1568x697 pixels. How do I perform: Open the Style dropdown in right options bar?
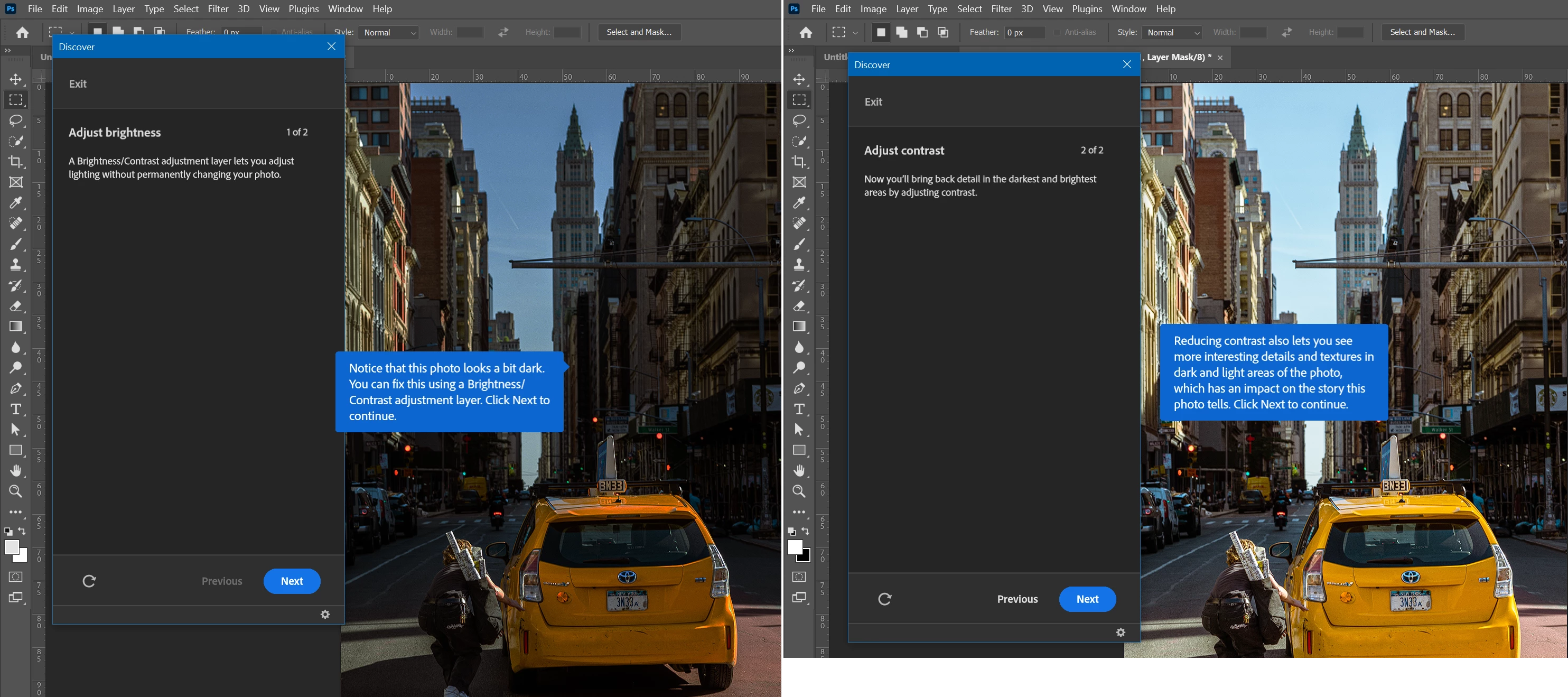[x=1173, y=32]
